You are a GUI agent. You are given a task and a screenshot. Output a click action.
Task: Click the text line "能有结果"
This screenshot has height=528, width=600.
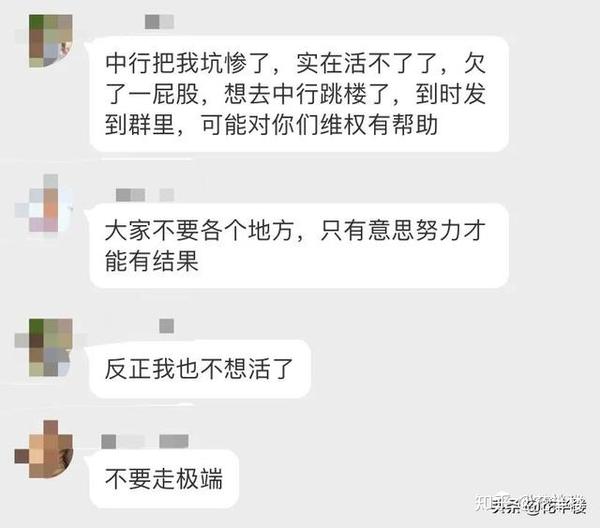pyautogui.click(x=152, y=261)
